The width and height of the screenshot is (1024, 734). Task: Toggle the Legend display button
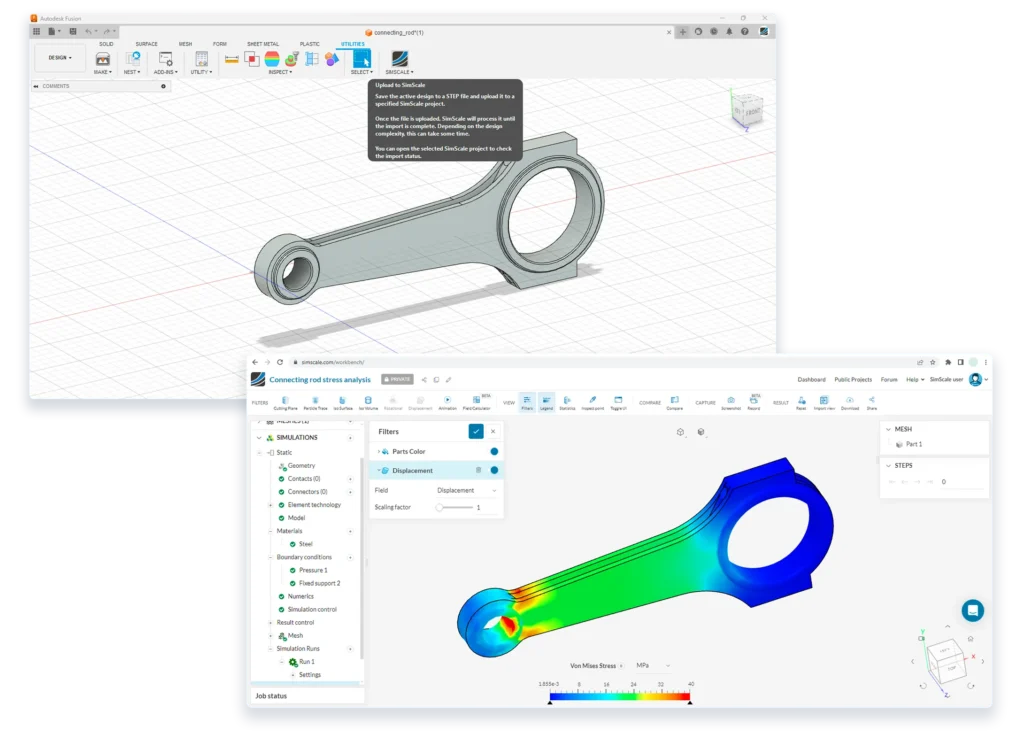(546, 400)
